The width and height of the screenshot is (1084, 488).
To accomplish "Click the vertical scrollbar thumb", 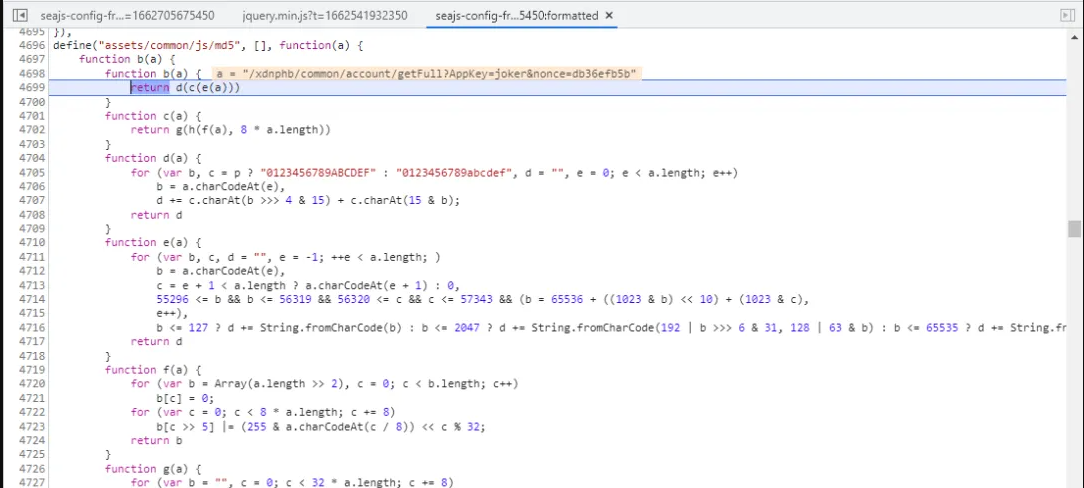I will point(1074,229).
